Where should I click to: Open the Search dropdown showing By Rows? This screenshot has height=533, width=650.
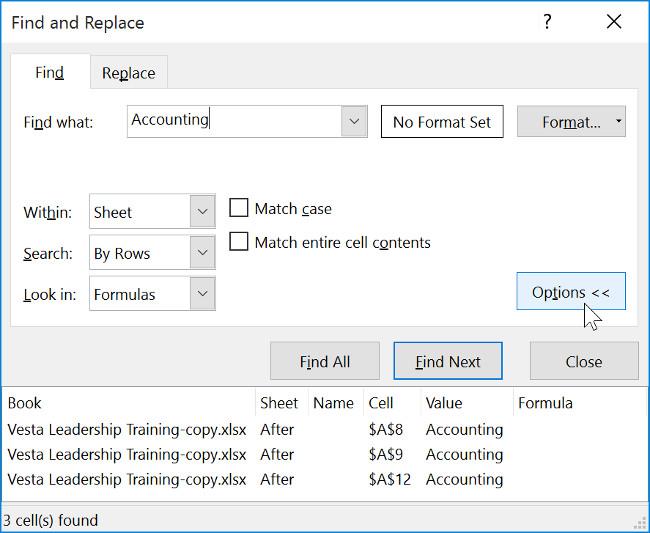pyautogui.click(x=152, y=253)
